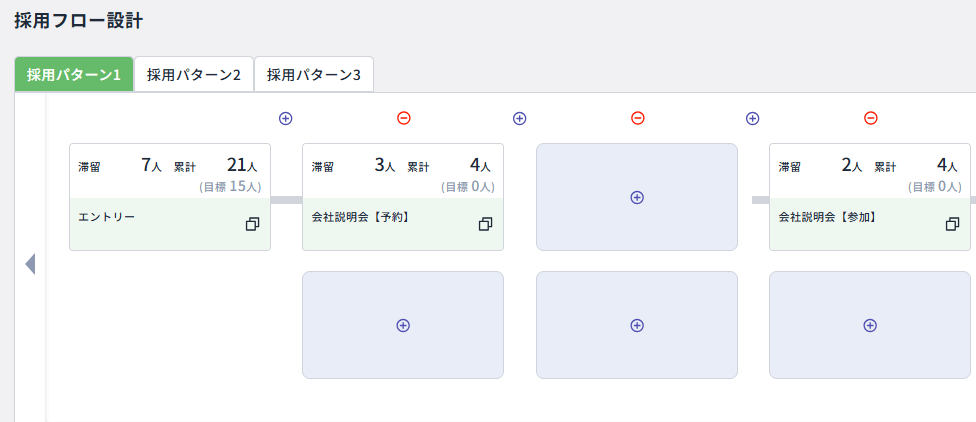Add a step below 会社説明会【予約】 card
The width and height of the screenshot is (976, 422).
(403, 325)
